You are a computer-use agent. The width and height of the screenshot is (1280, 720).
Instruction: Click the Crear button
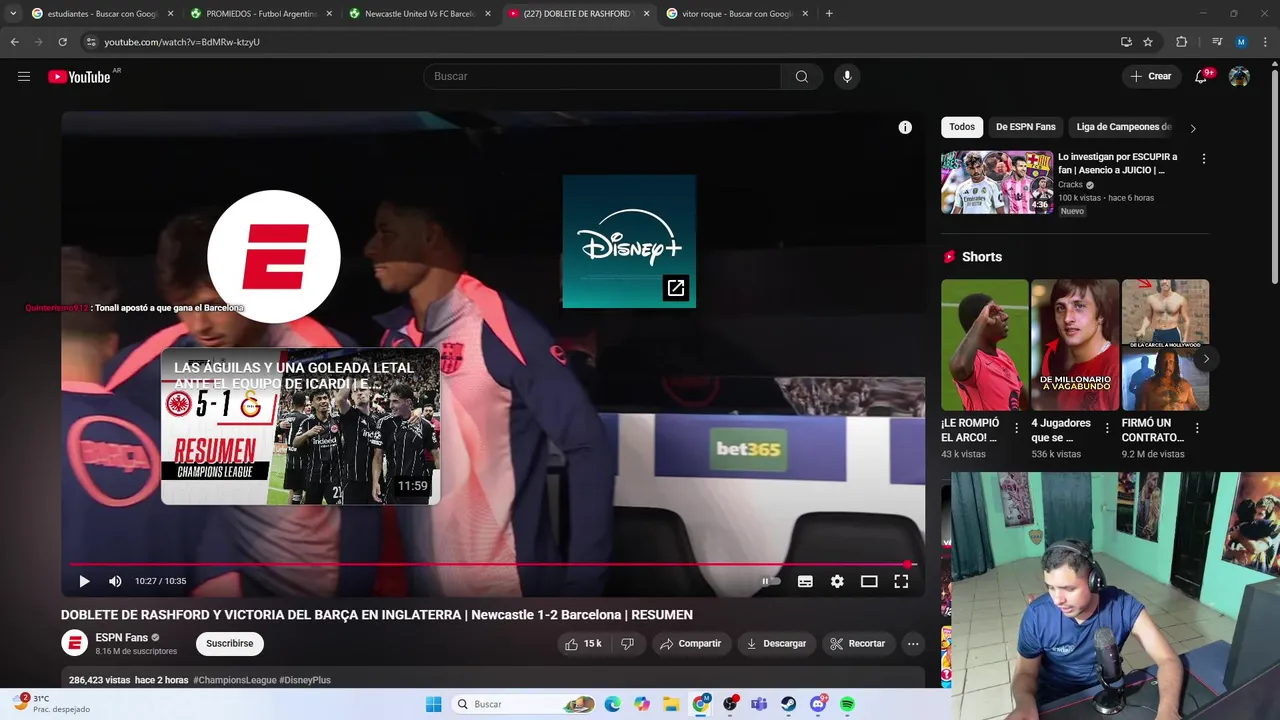coord(1151,77)
